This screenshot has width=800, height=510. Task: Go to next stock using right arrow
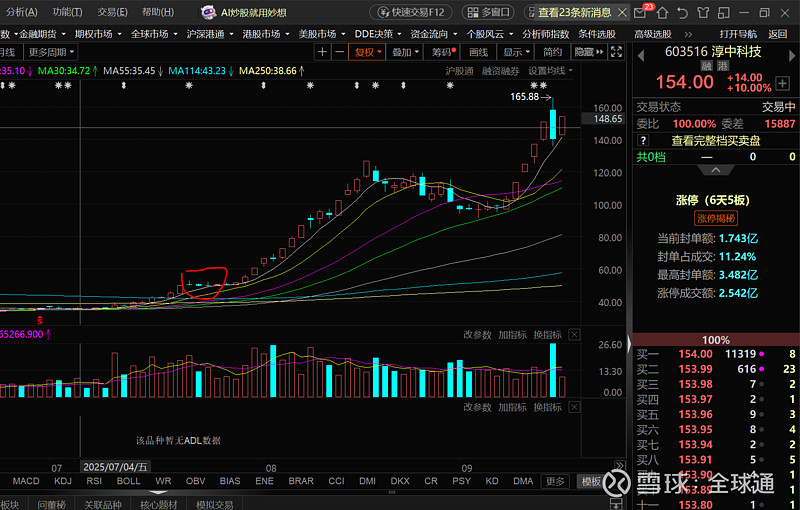point(792,55)
